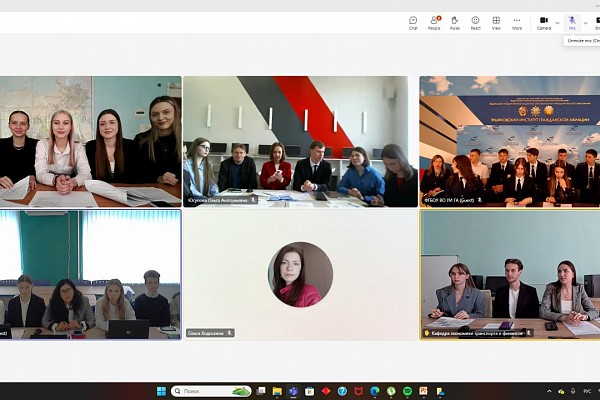Click Ольга Ходоскина profile picture avatar
The width and height of the screenshot is (600, 400).
pos(300,274)
